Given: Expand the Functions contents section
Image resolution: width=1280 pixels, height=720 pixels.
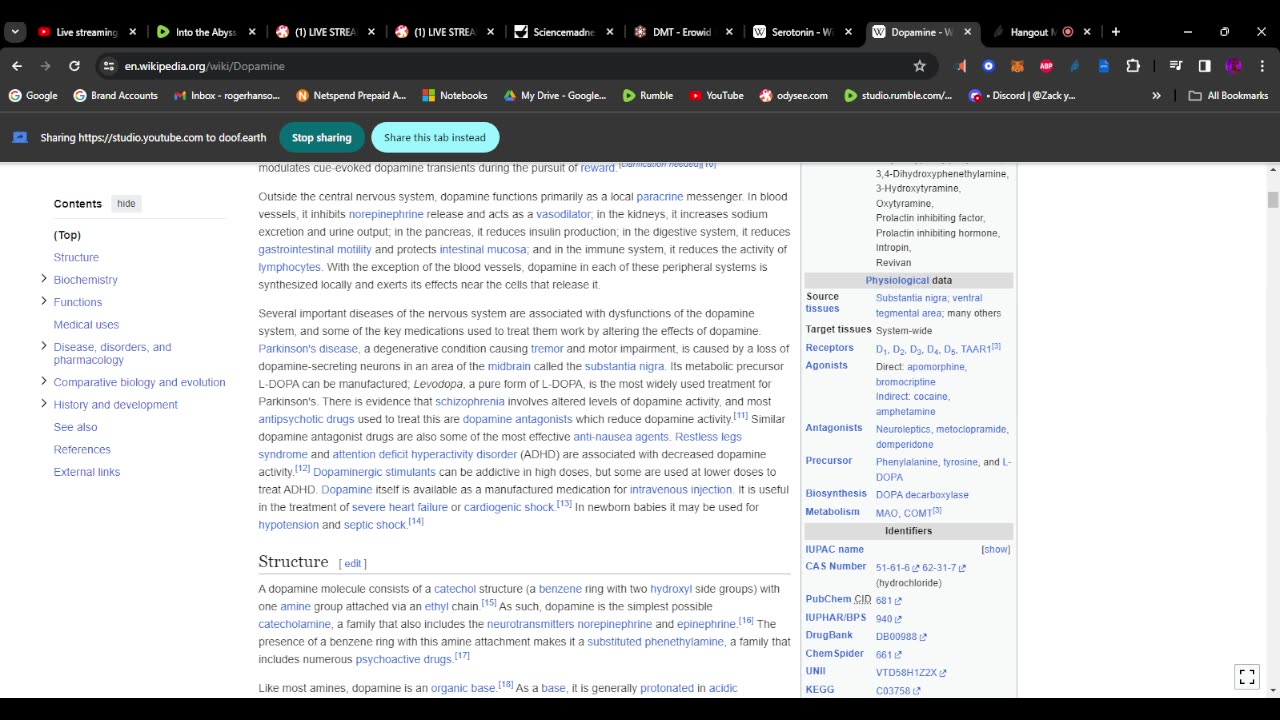Looking at the screenshot, I should point(43,301).
